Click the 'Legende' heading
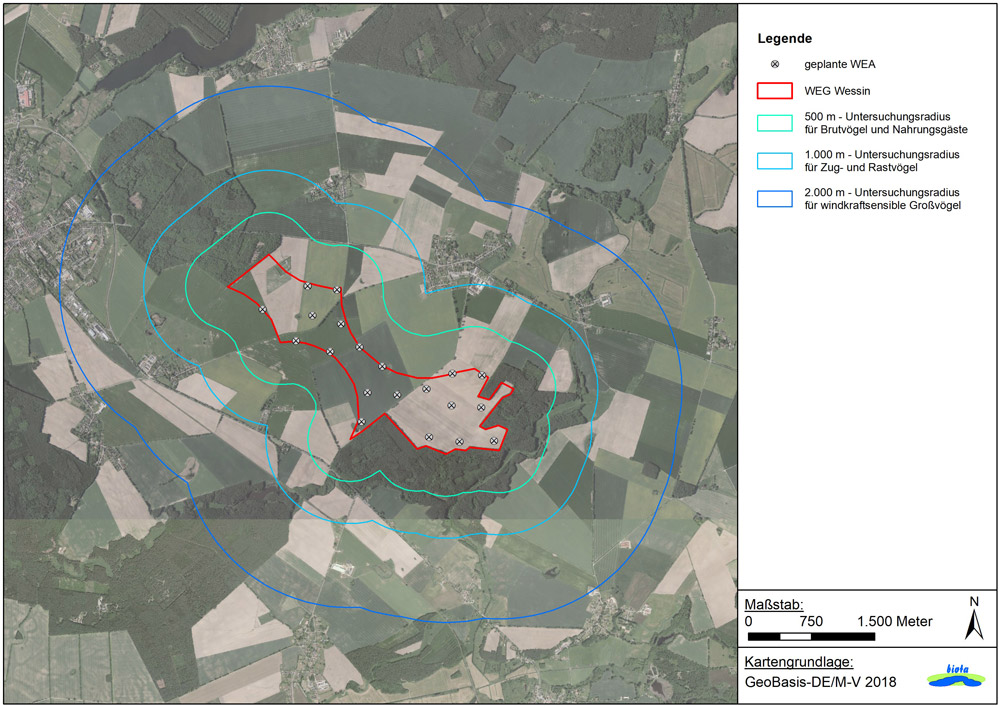The image size is (1000, 707). pos(784,38)
